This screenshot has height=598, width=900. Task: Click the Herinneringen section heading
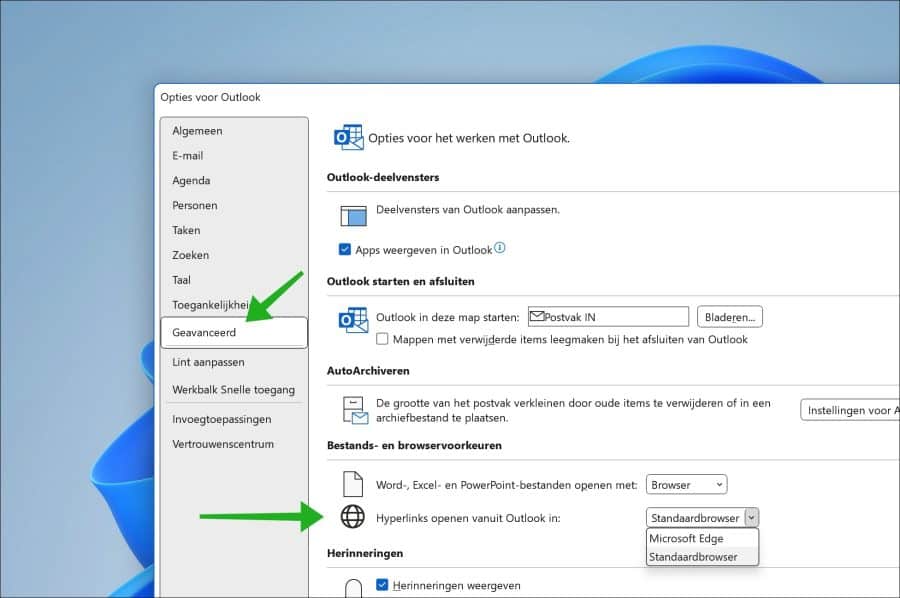(364, 553)
